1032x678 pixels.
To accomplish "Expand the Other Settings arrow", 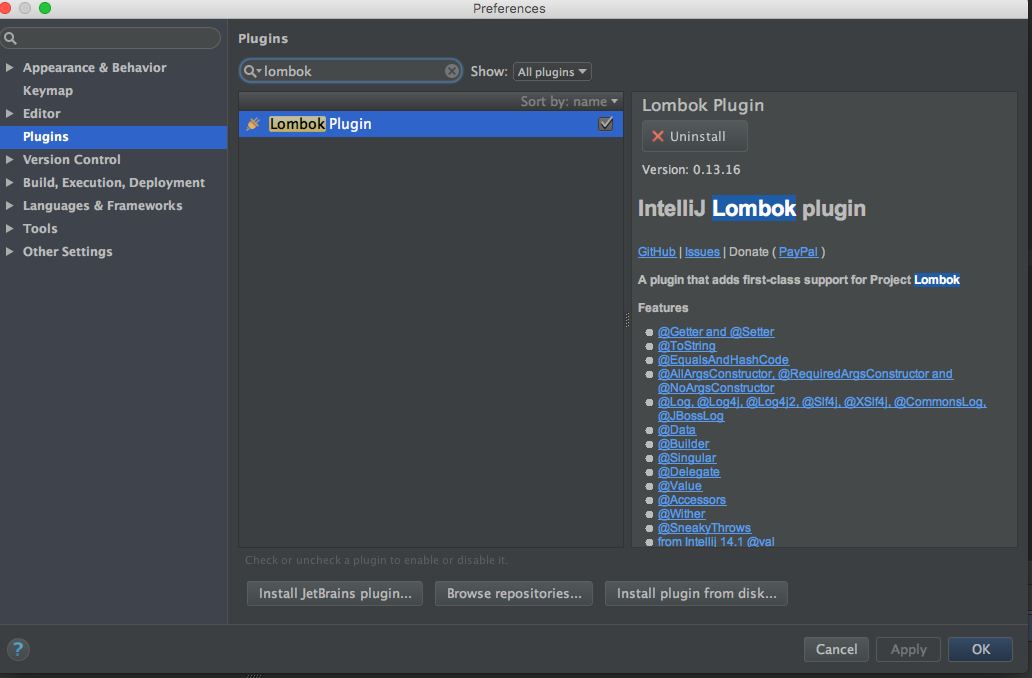I will 9,251.
